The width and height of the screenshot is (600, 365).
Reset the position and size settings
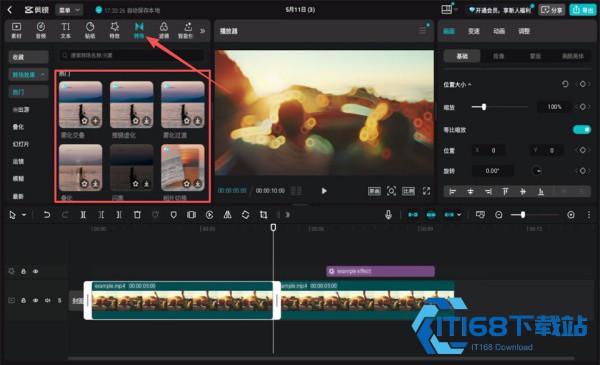pyautogui.click(x=565, y=84)
